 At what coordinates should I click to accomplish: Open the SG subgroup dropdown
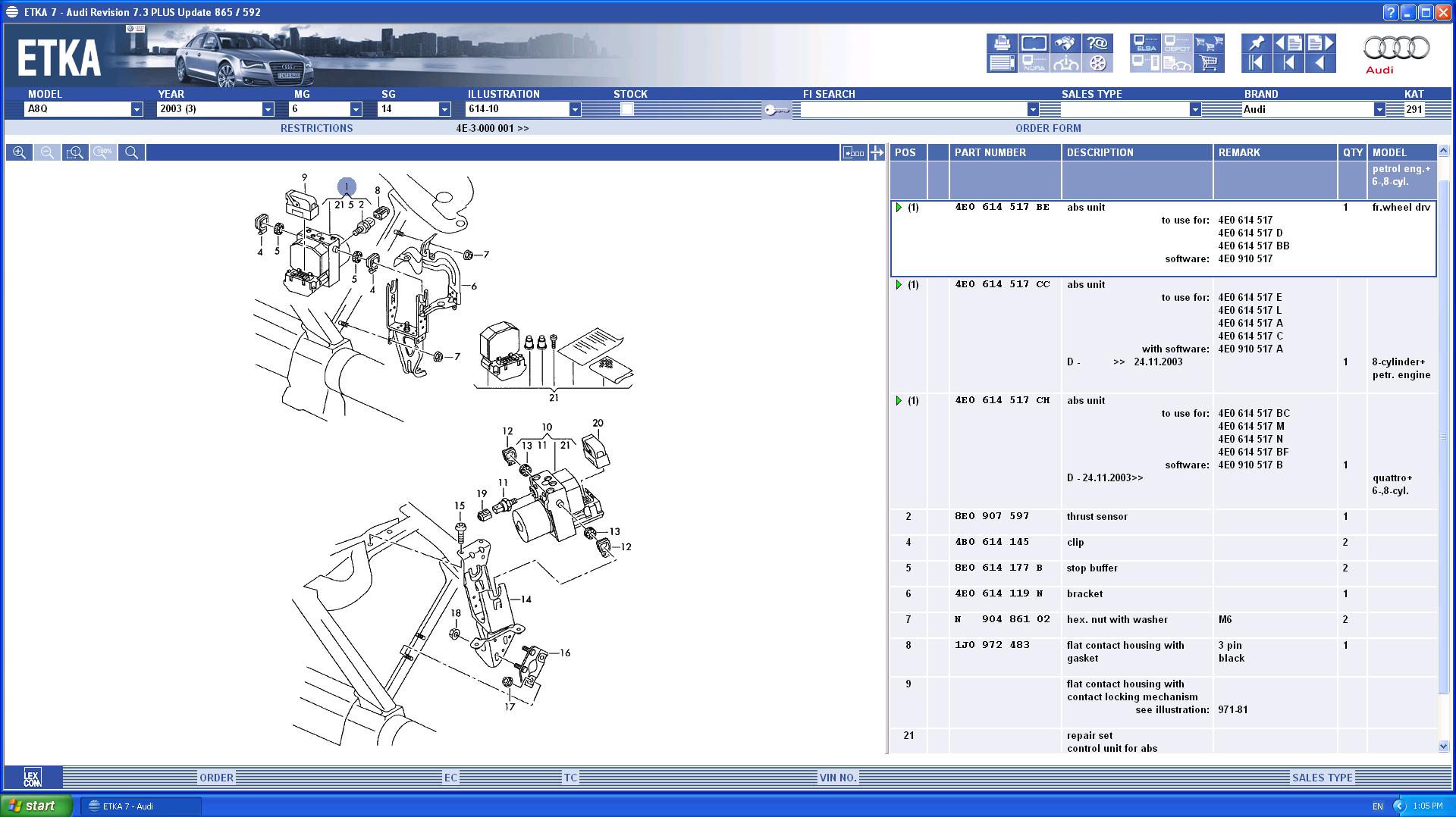444,109
